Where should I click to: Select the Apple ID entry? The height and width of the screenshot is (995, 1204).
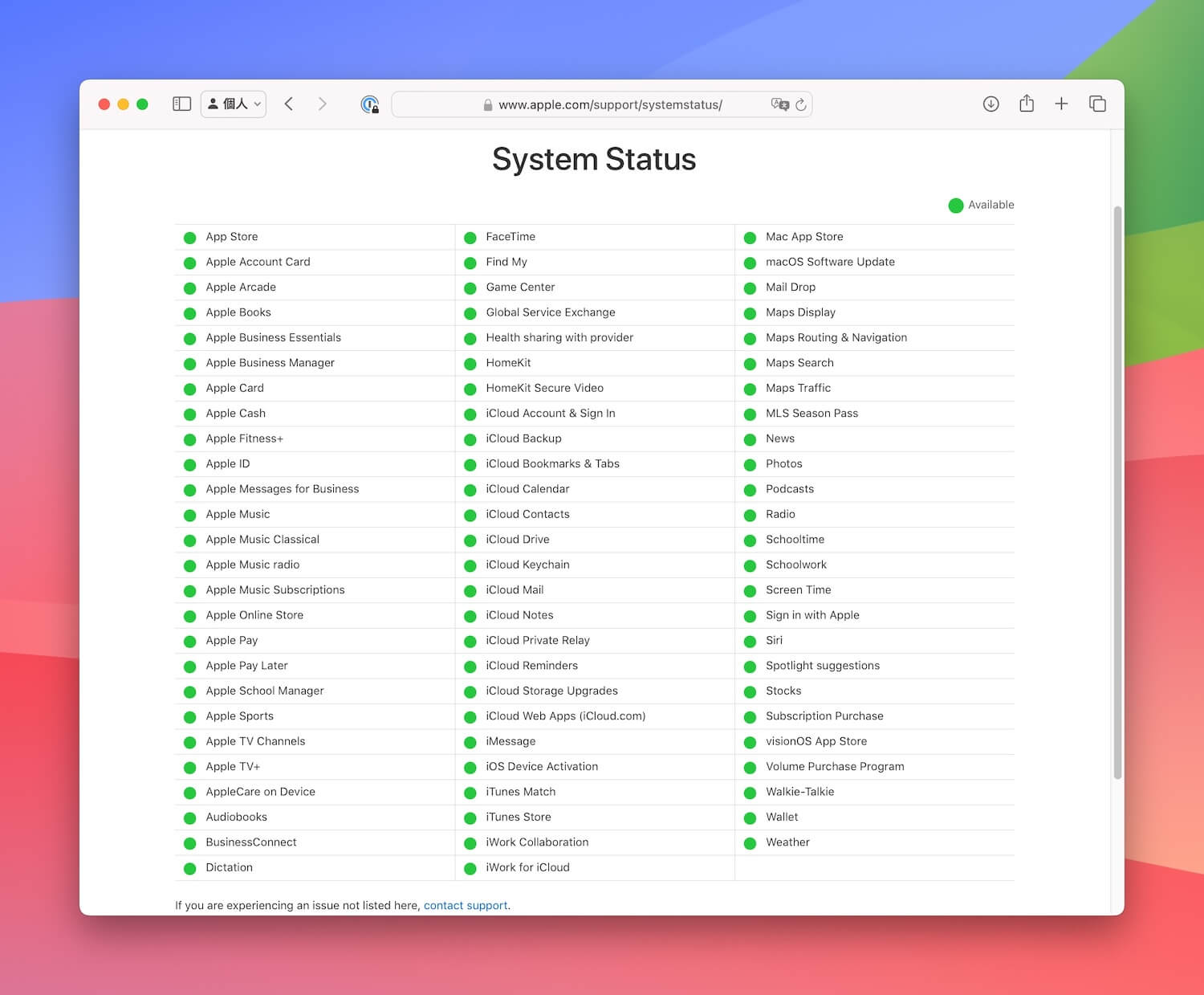[x=228, y=463]
